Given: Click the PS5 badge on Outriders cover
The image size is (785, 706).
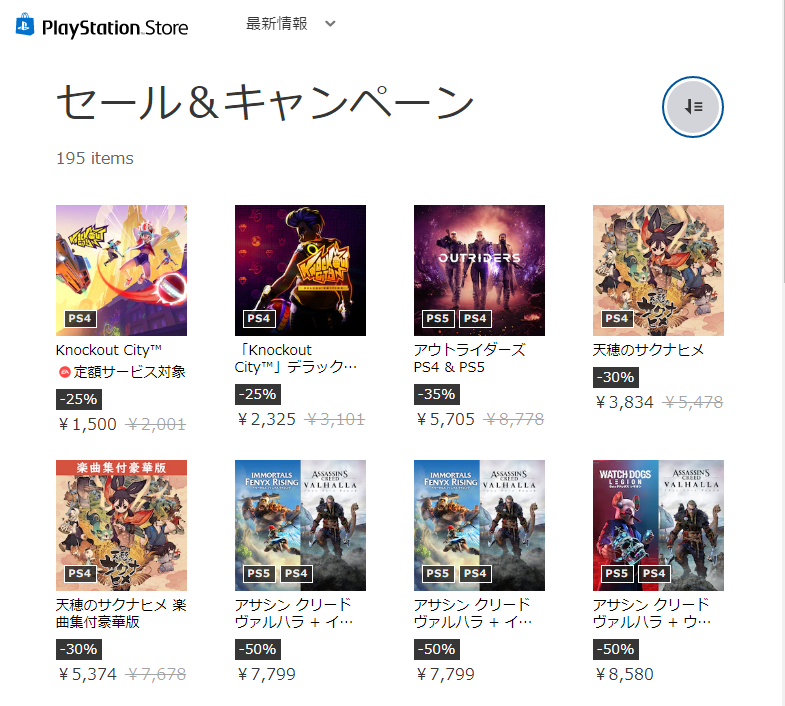Looking at the screenshot, I should click(438, 318).
